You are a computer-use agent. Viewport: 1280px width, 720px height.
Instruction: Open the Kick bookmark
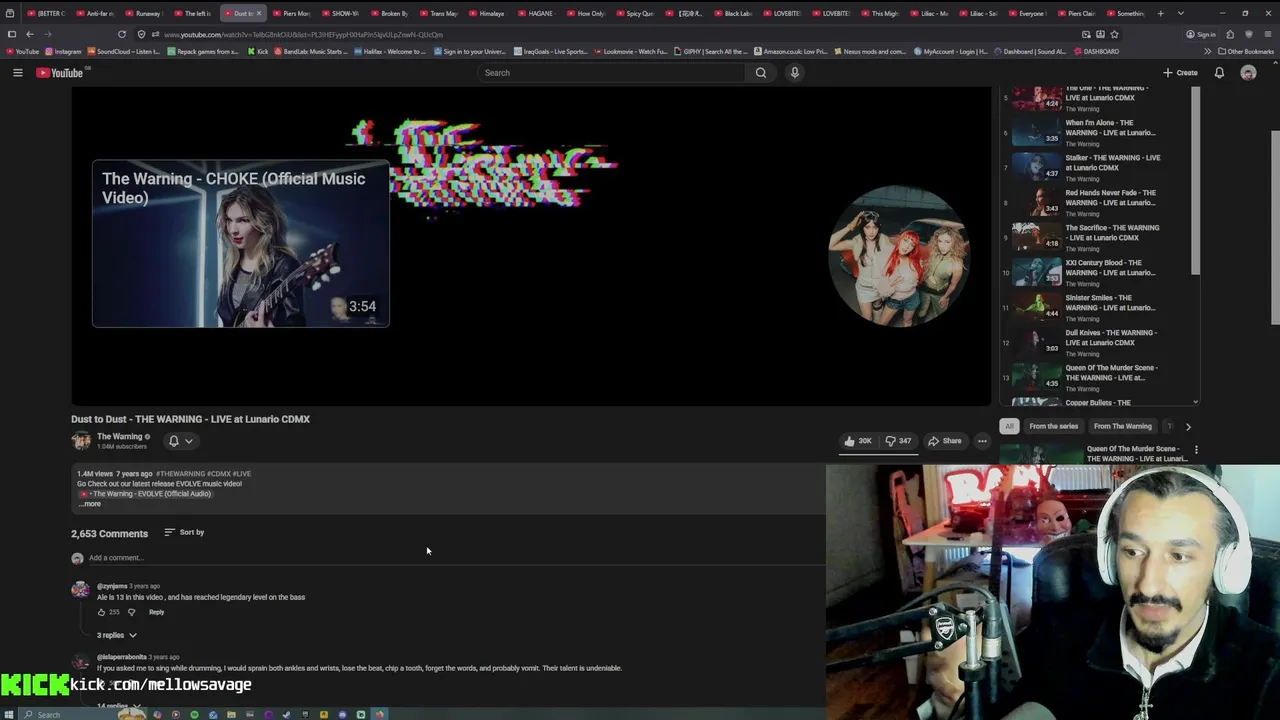pyautogui.click(x=258, y=51)
